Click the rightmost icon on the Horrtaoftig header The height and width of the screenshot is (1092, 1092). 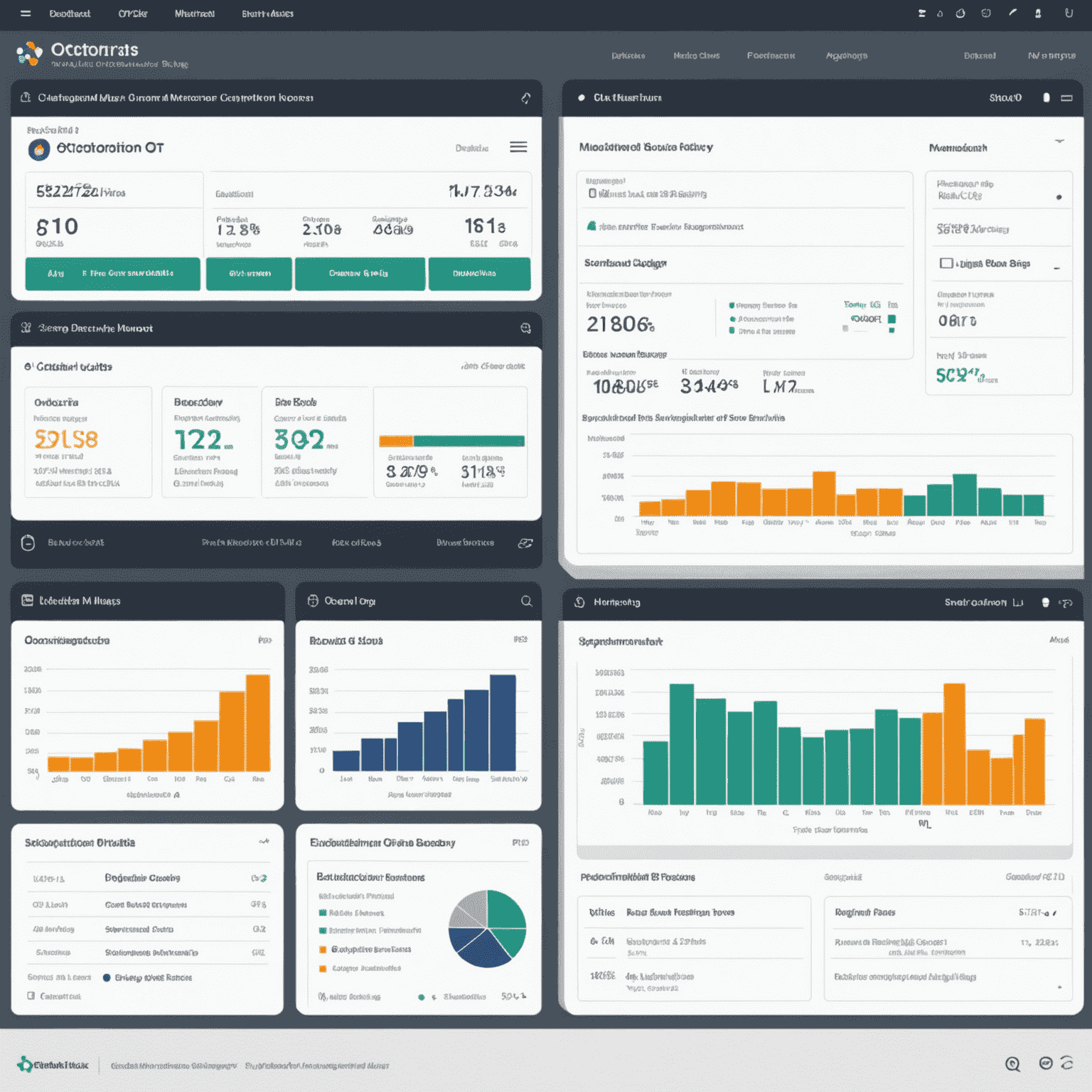(x=1066, y=603)
